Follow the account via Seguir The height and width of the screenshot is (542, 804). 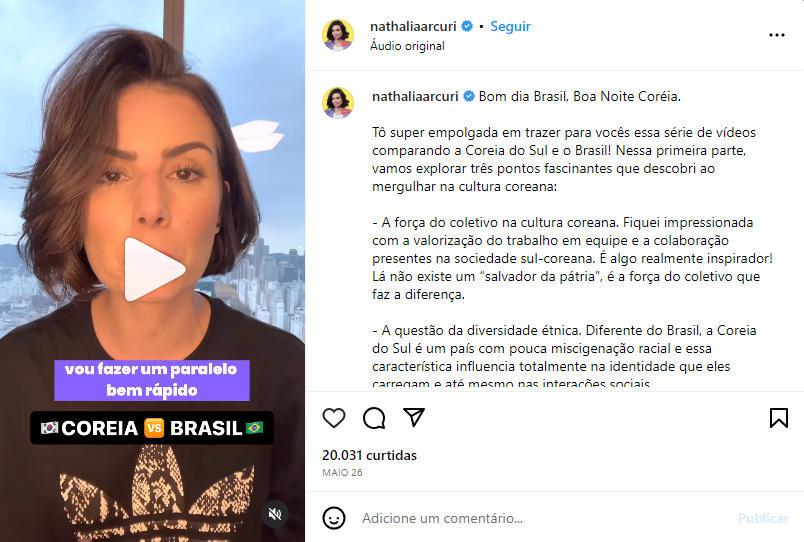(x=510, y=26)
